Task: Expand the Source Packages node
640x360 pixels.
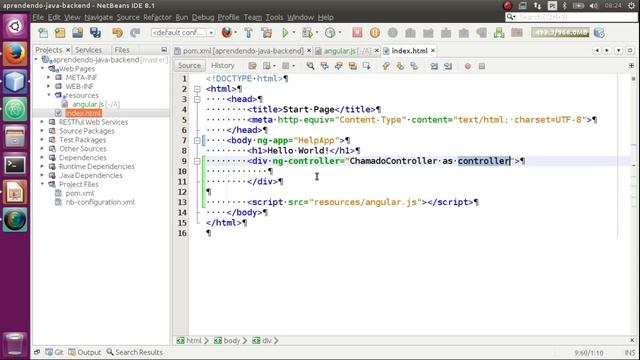Action: [x=42, y=131]
